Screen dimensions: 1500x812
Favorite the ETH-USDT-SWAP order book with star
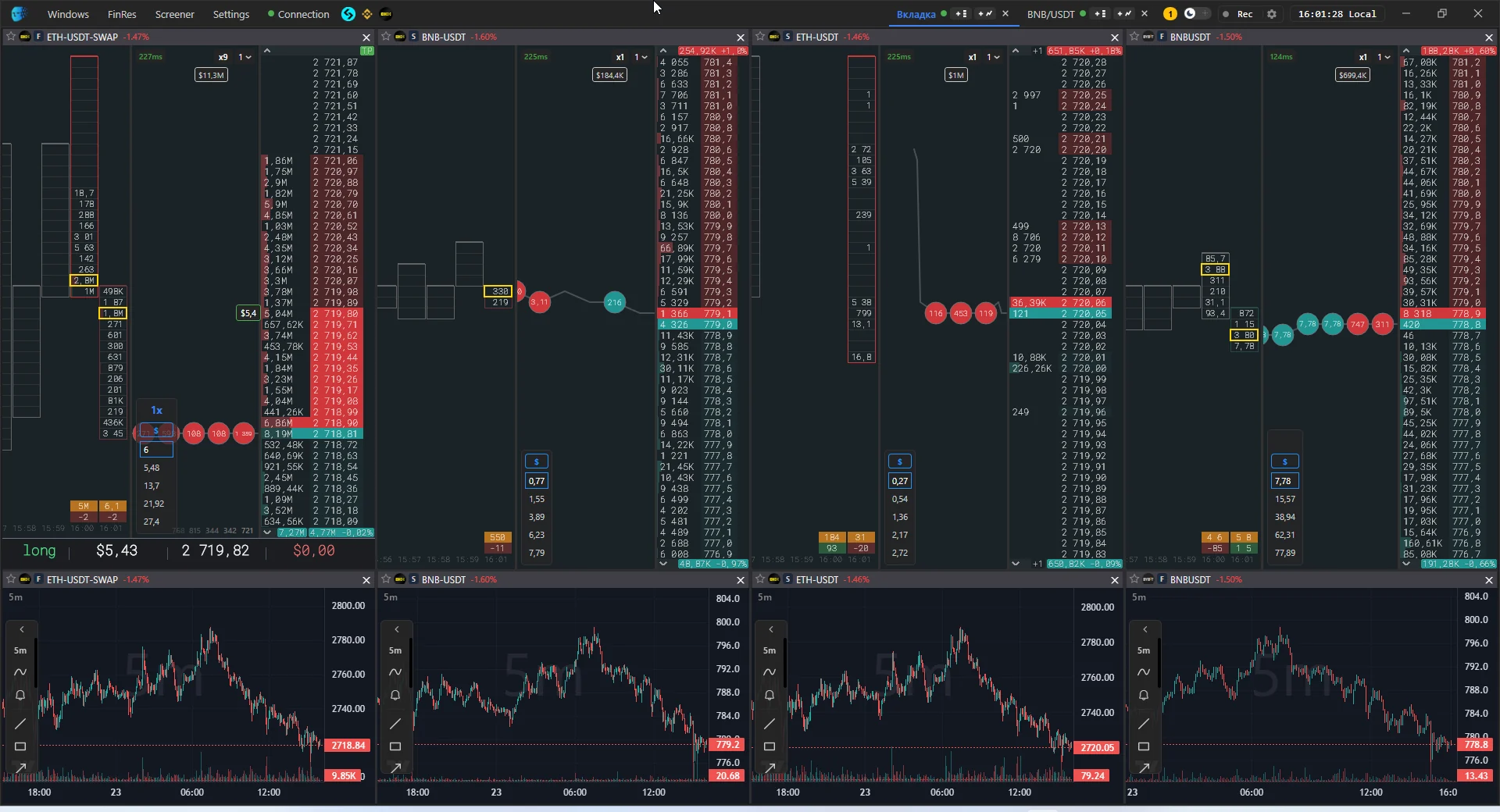click(11, 37)
